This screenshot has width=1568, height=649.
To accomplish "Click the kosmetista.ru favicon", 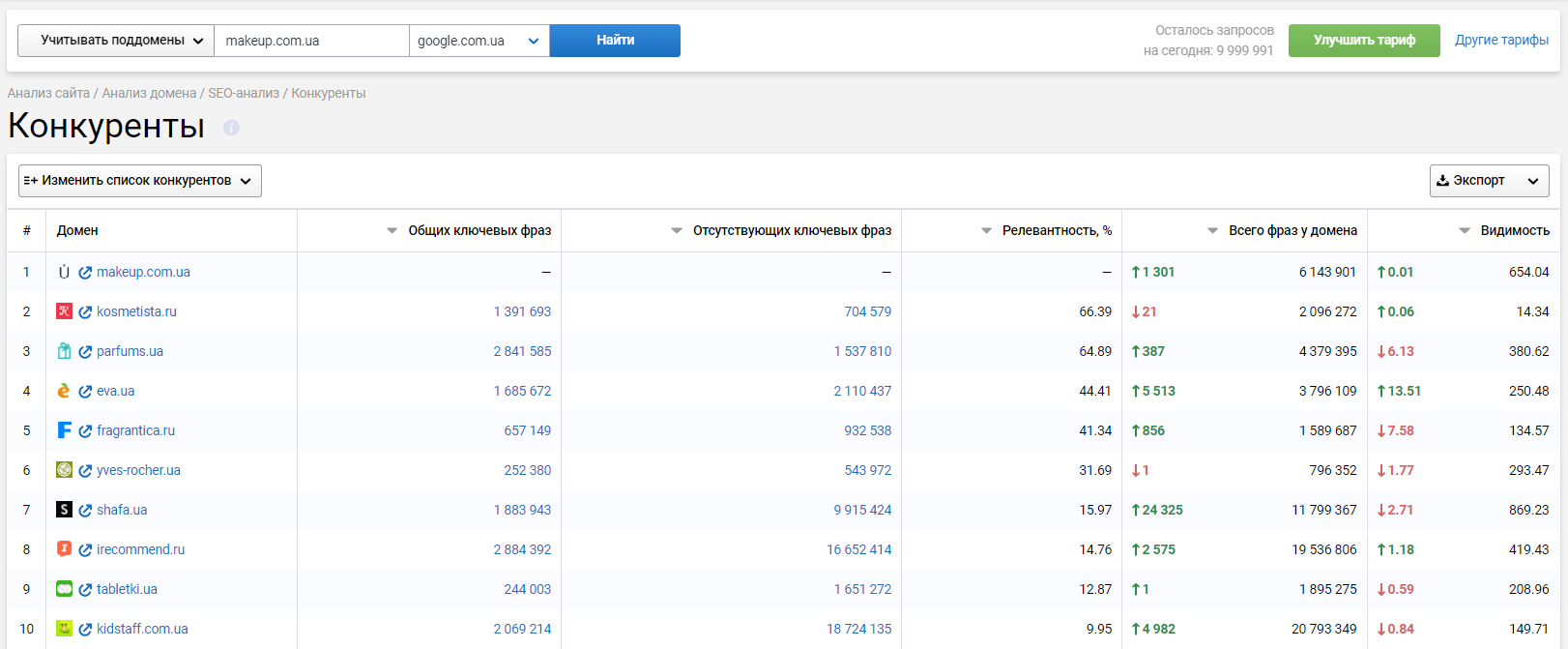I will coord(64,311).
